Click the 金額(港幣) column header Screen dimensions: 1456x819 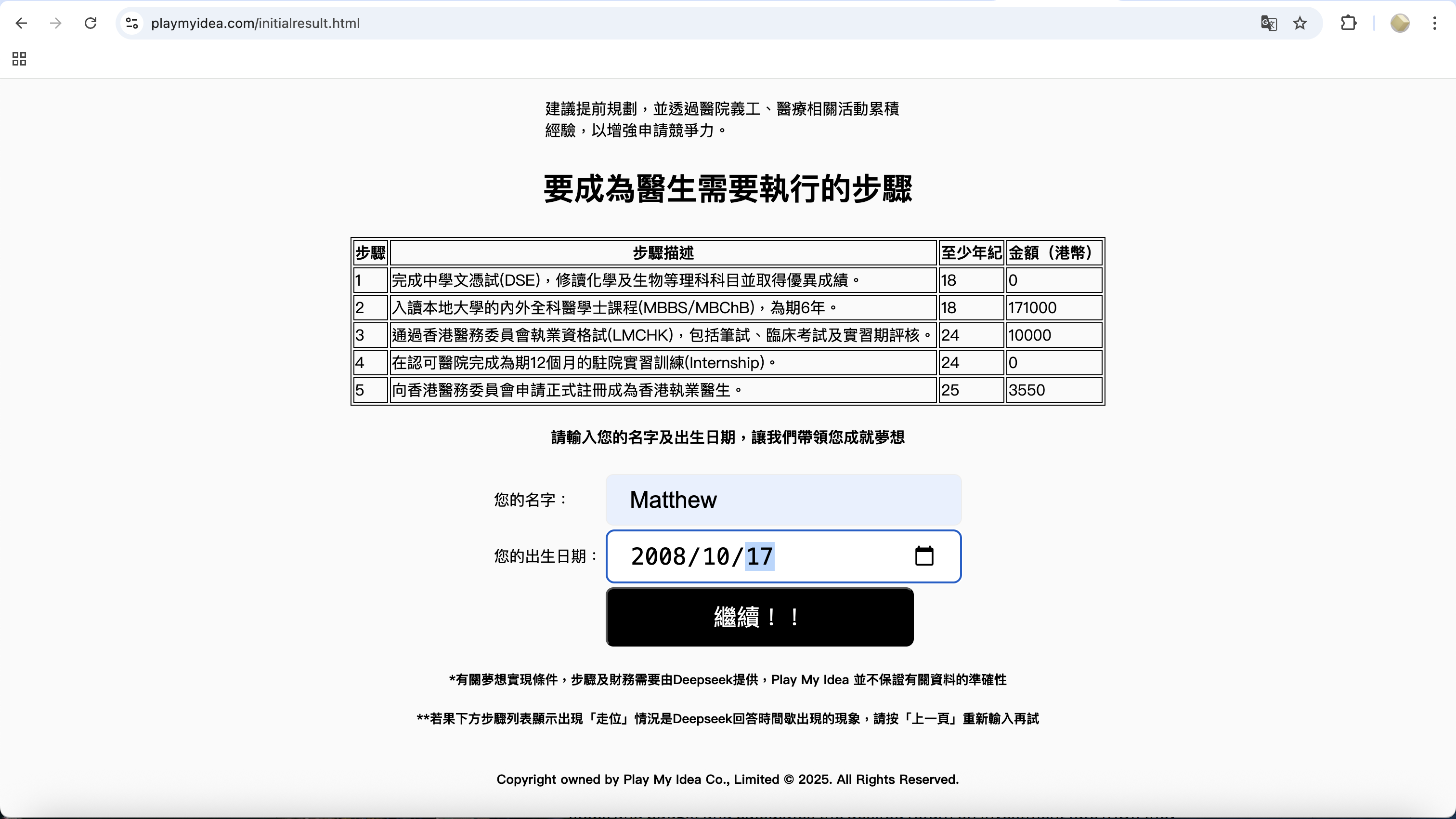(x=1053, y=253)
